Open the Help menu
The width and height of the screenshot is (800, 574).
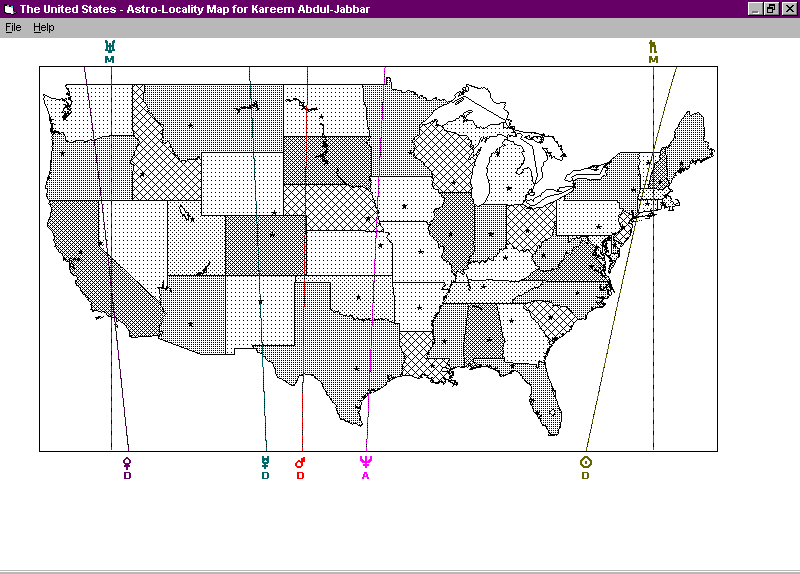(43, 28)
